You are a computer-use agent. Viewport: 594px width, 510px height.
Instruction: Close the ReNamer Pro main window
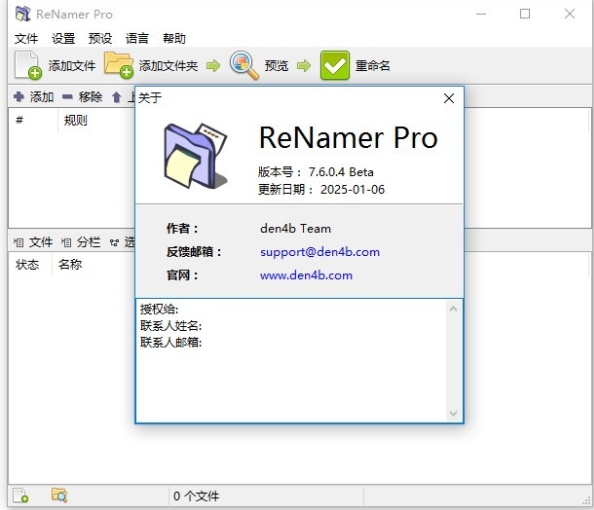tap(570, 14)
